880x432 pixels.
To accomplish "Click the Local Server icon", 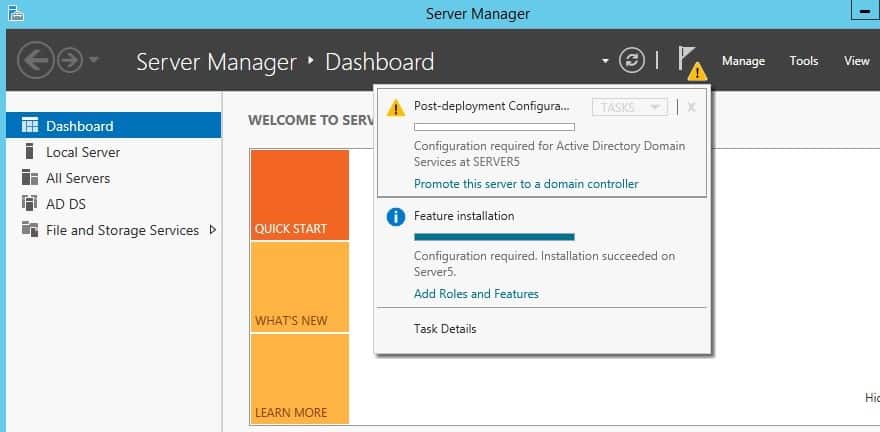I will click(x=30, y=151).
